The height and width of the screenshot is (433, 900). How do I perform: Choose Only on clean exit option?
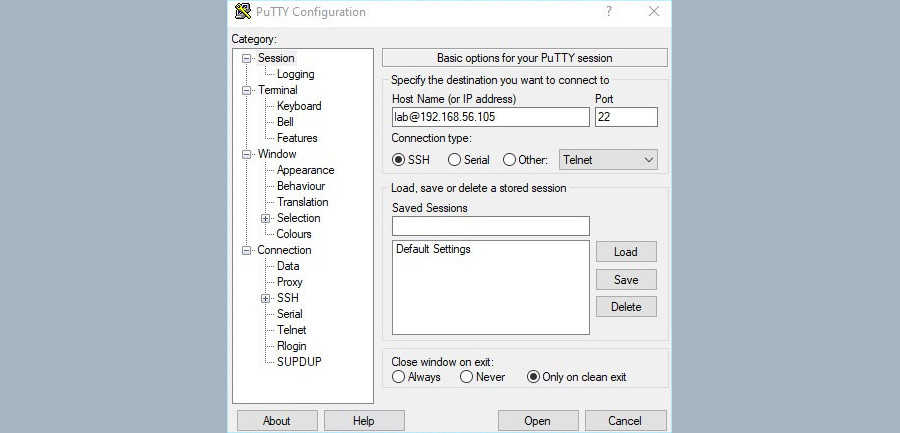tap(533, 377)
